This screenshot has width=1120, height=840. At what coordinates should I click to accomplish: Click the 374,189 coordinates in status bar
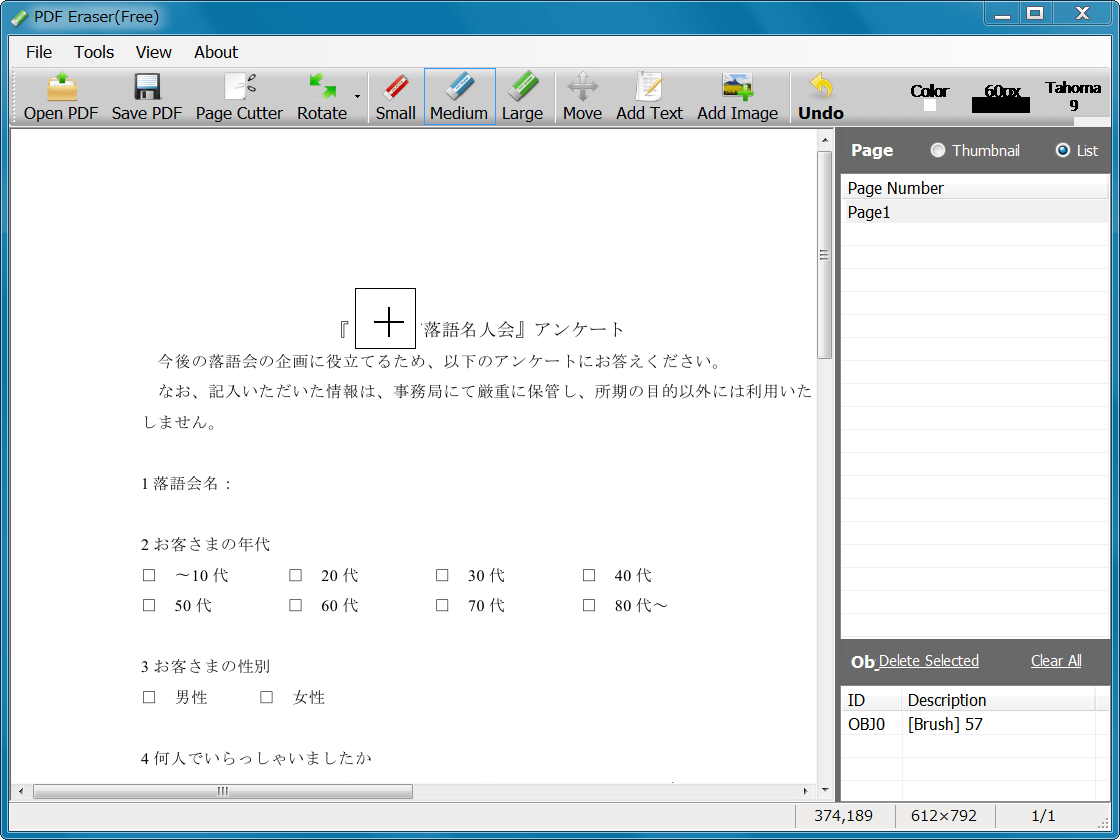pos(844,816)
